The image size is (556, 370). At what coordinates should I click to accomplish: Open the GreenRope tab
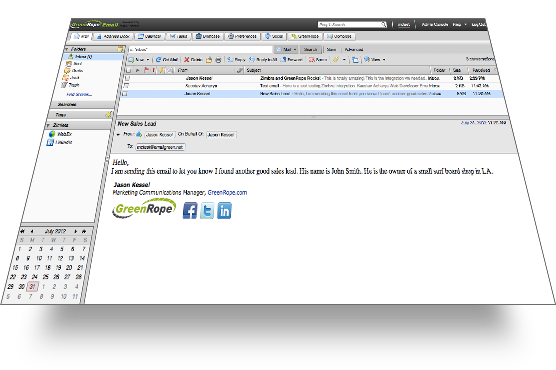(x=305, y=36)
